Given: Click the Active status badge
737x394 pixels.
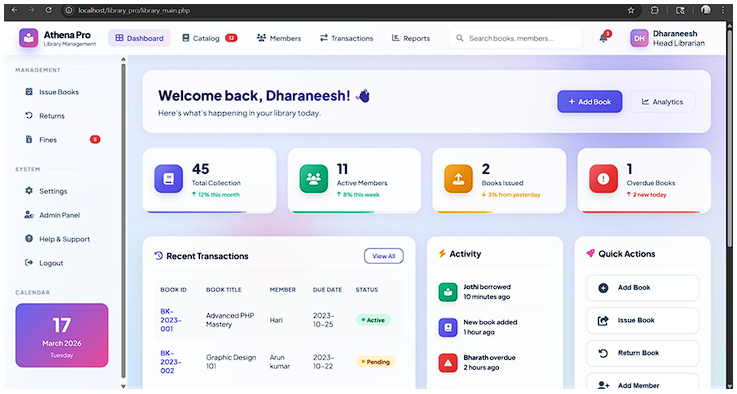Looking at the screenshot, I should [x=373, y=320].
